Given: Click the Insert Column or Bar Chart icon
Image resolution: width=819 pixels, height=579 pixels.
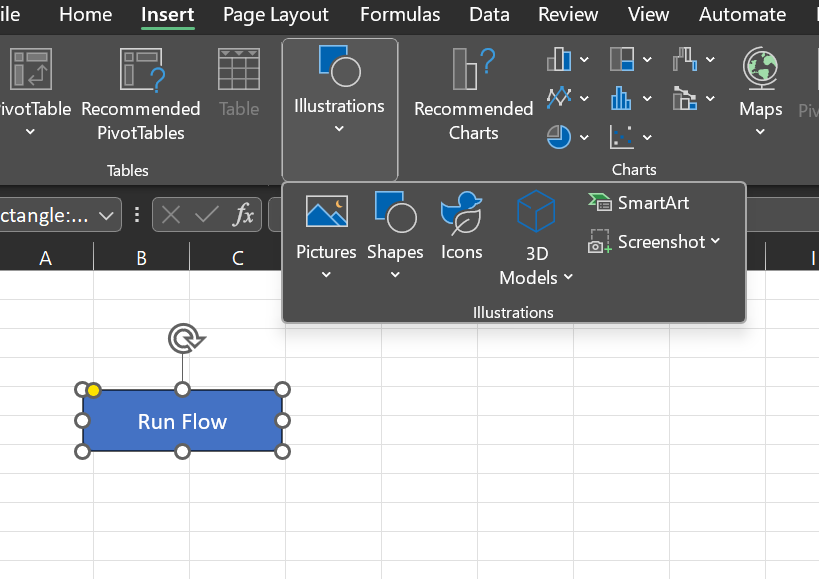Looking at the screenshot, I should click(x=559, y=61).
